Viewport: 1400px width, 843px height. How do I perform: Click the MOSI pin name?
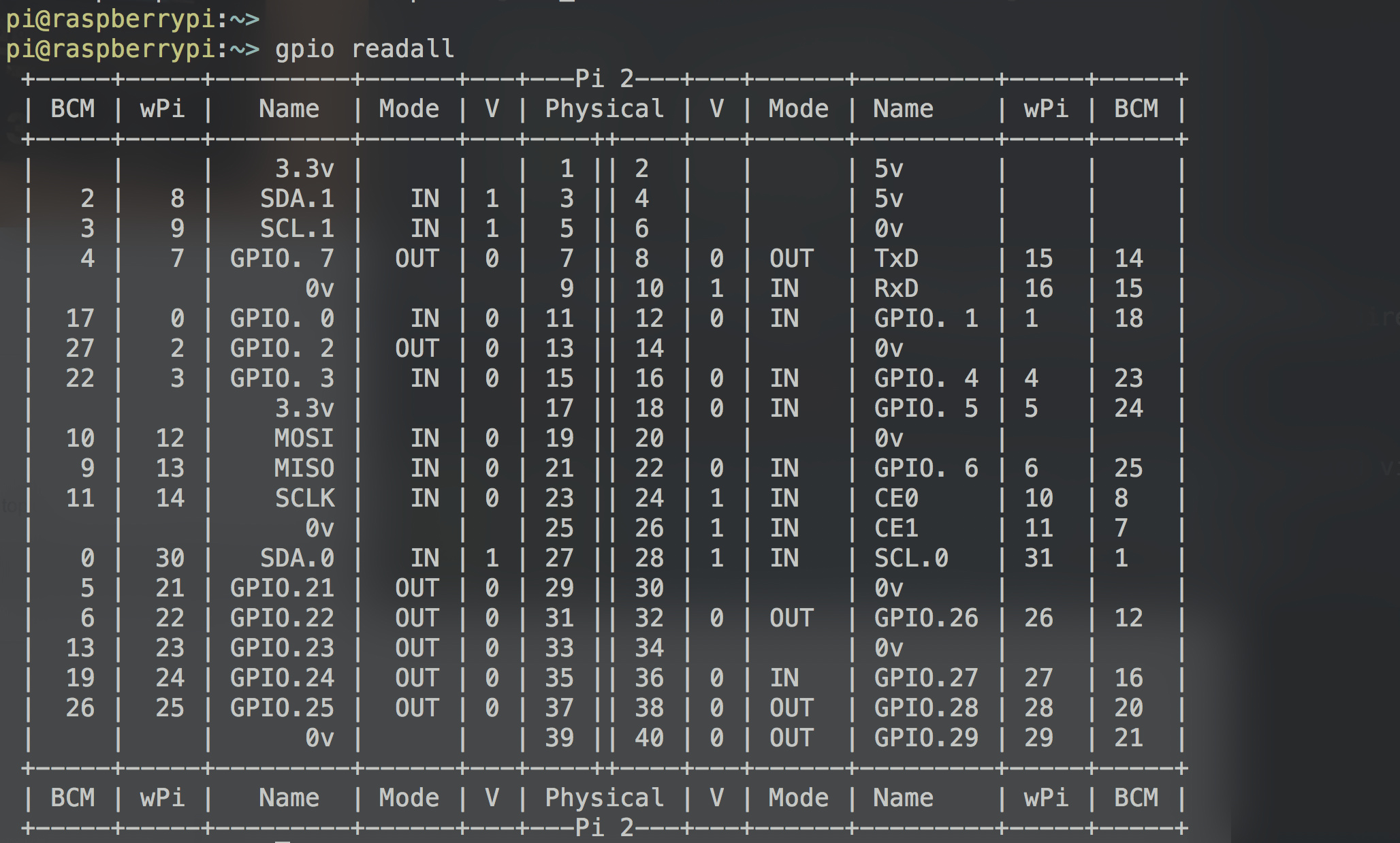[x=304, y=439]
